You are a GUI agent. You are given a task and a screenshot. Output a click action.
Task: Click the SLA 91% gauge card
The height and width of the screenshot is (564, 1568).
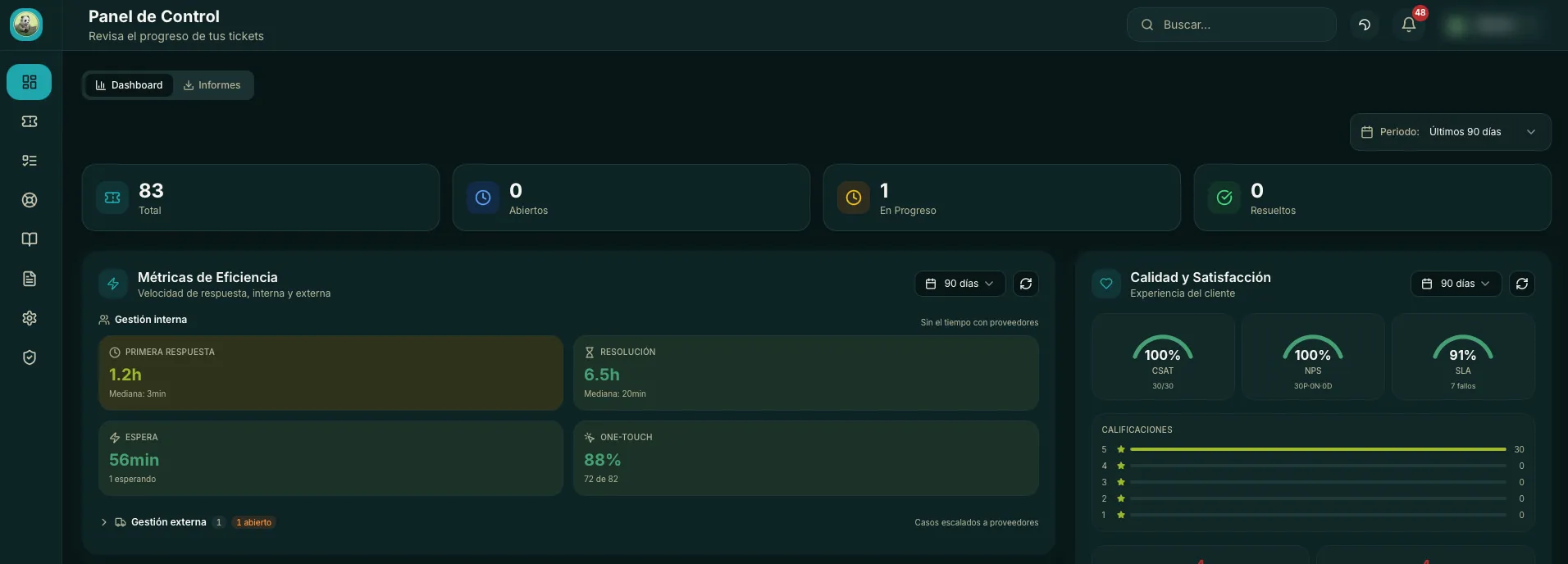click(x=1463, y=357)
